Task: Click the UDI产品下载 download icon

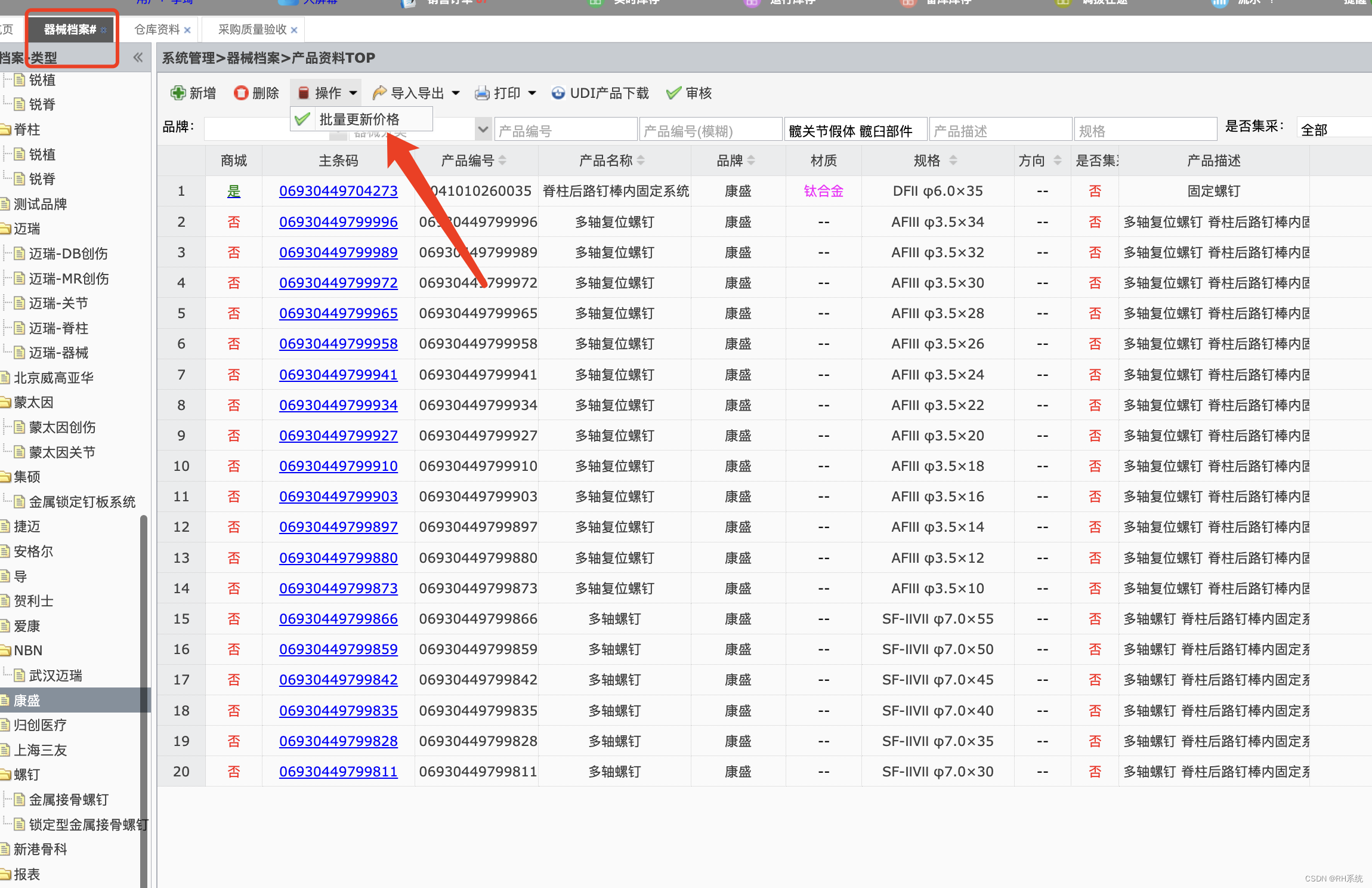Action: pyautogui.click(x=558, y=93)
